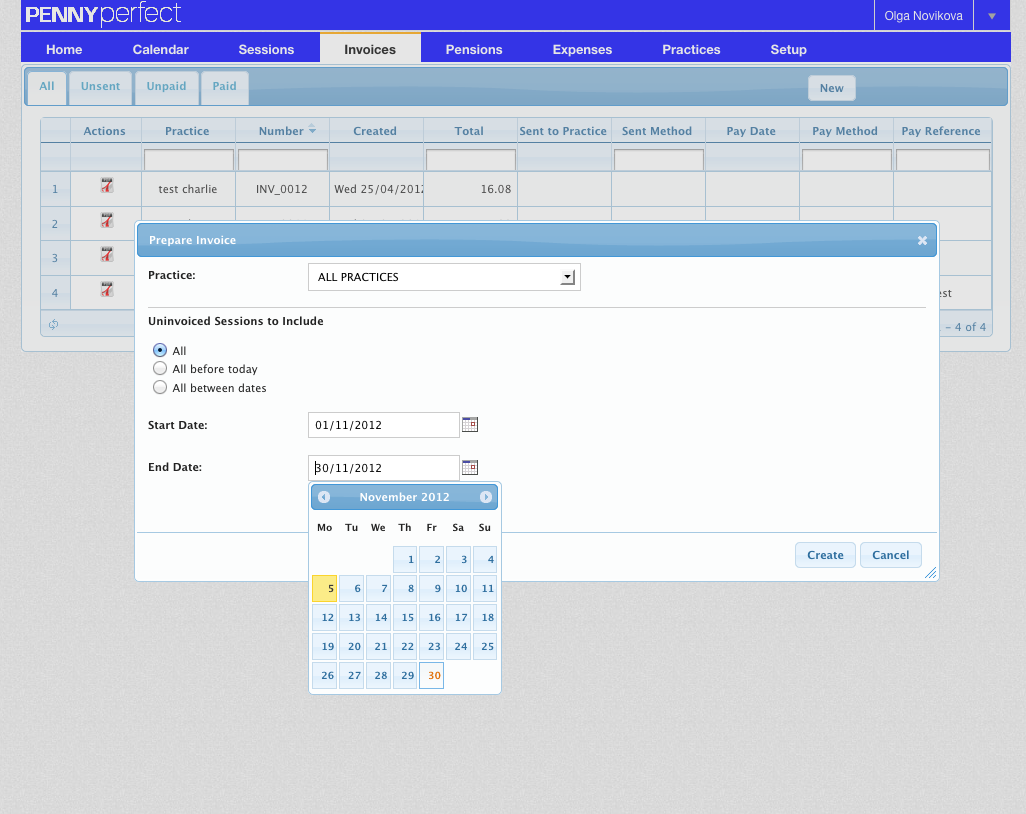Open the Expenses tab
Image resolution: width=1026 pixels, height=814 pixels.
pyautogui.click(x=582, y=49)
